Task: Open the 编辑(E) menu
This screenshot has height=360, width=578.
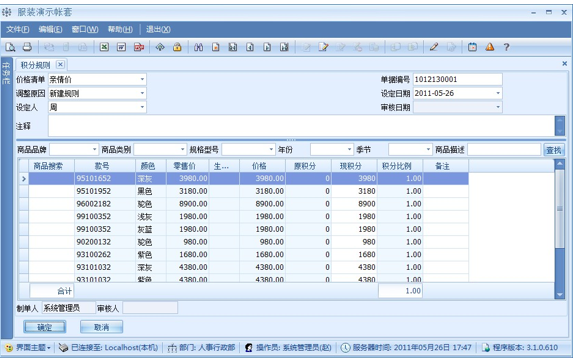Action: pos(51,29)
